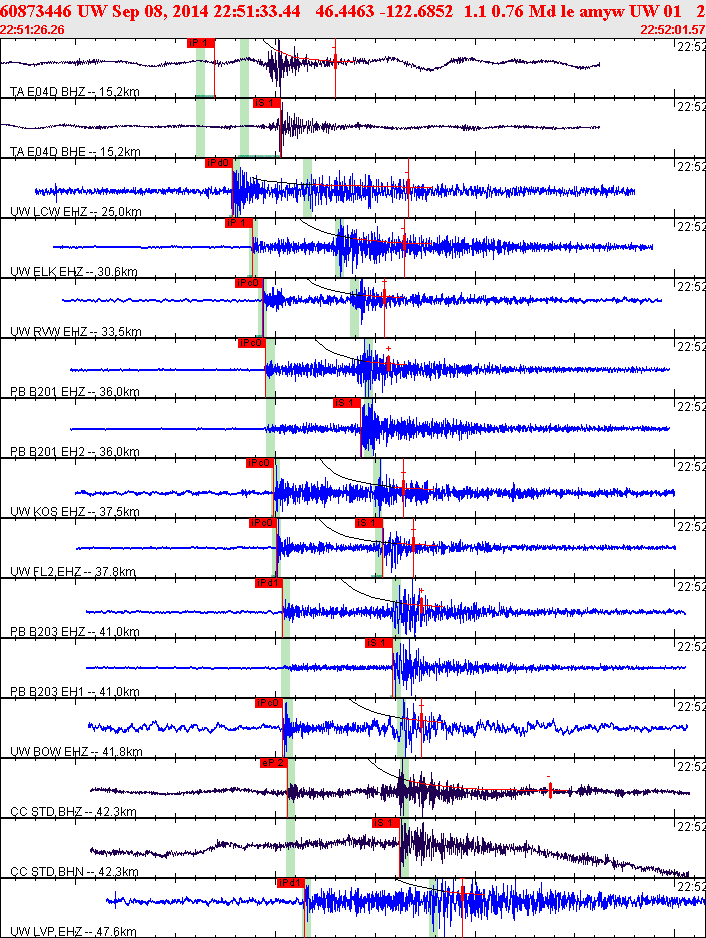Click the PB B201 EHZ 36.0km label
706x938 pixels.
[x=75, y=392]
